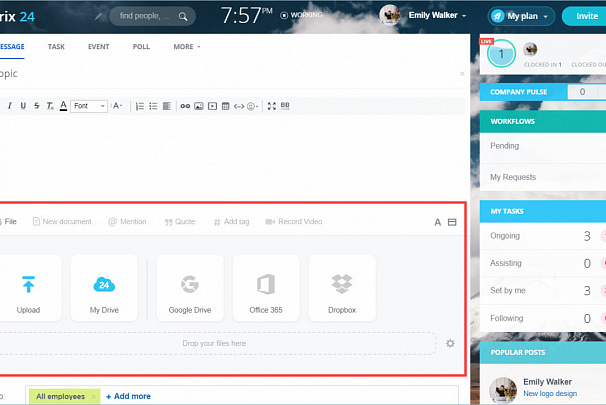
Task: Click the Add tag option
Action: [x=232, y=222]
